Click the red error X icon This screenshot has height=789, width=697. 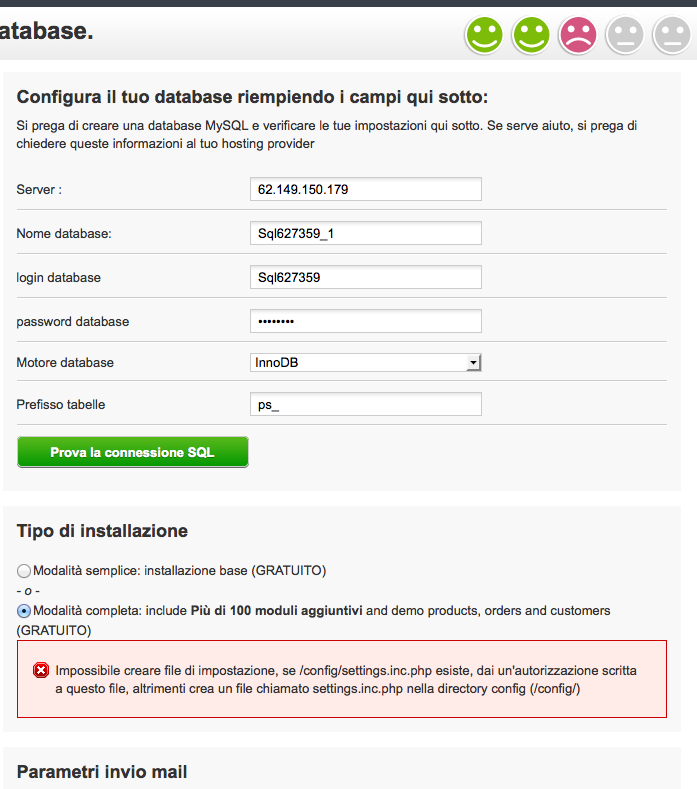(x=41, y=670)
